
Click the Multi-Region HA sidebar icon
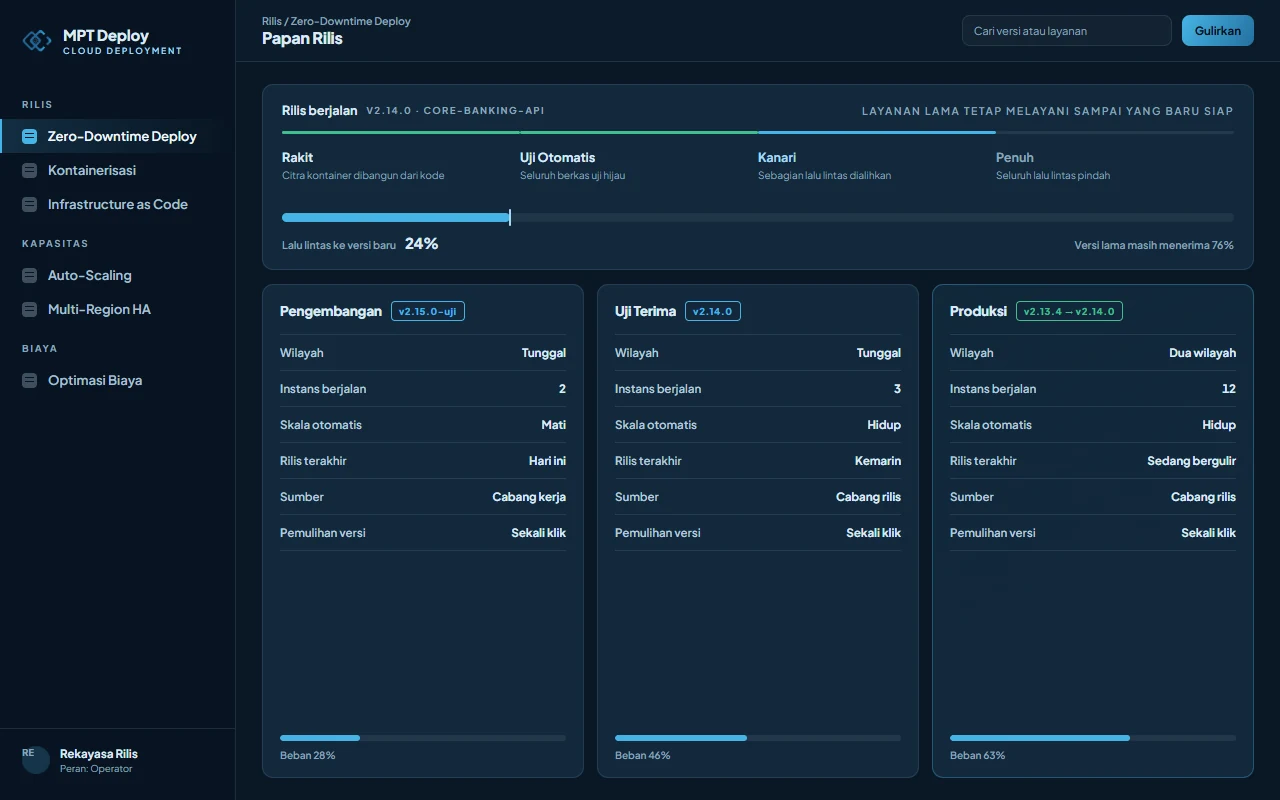point(29,310)
